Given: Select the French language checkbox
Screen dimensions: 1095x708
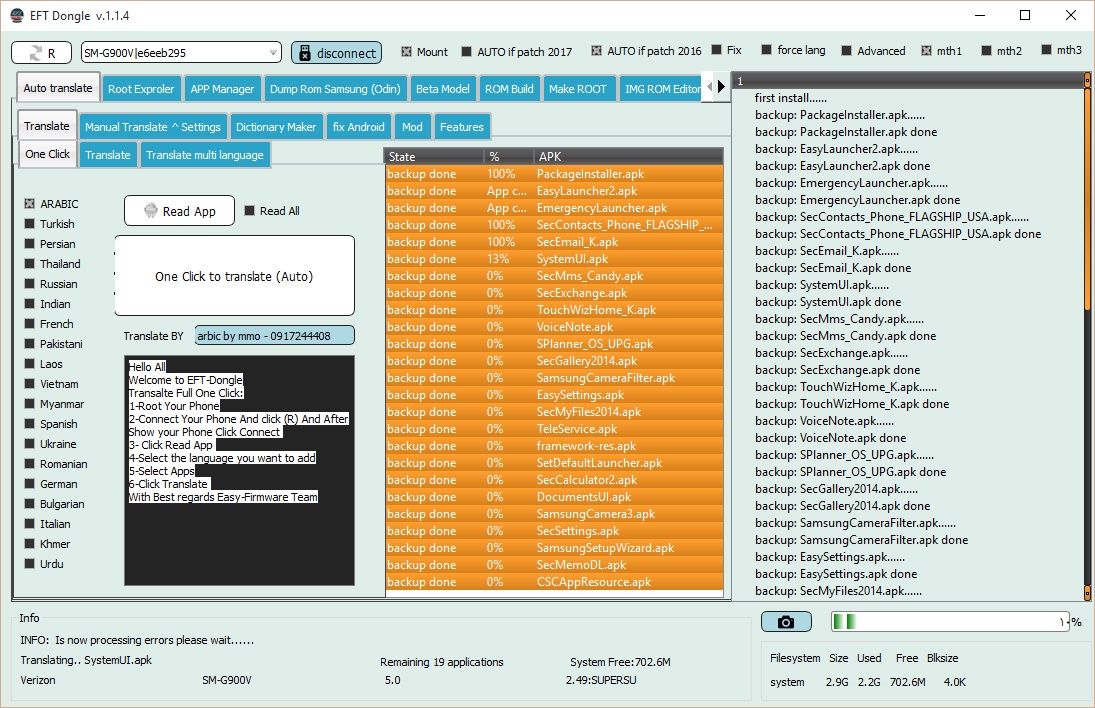Looking at the screenshot, I should pyautogui.click(x=29, y=324).
